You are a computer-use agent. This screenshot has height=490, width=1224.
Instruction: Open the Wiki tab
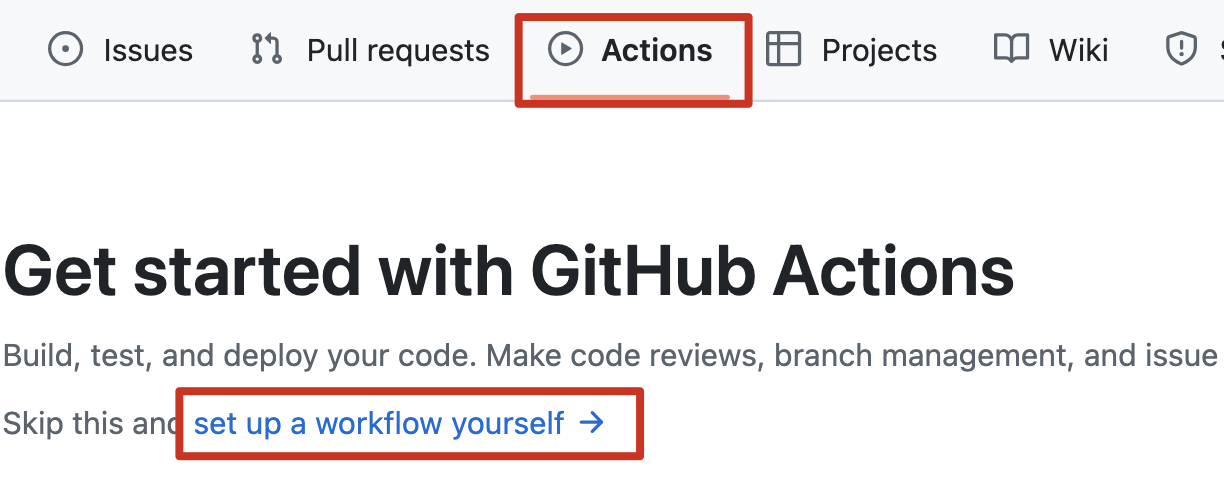(x=1078, y=50)
